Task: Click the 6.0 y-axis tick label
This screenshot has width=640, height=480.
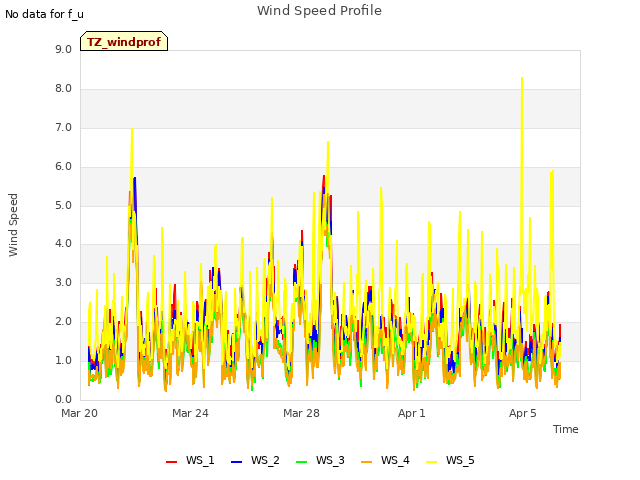Action: coord(63,167)
